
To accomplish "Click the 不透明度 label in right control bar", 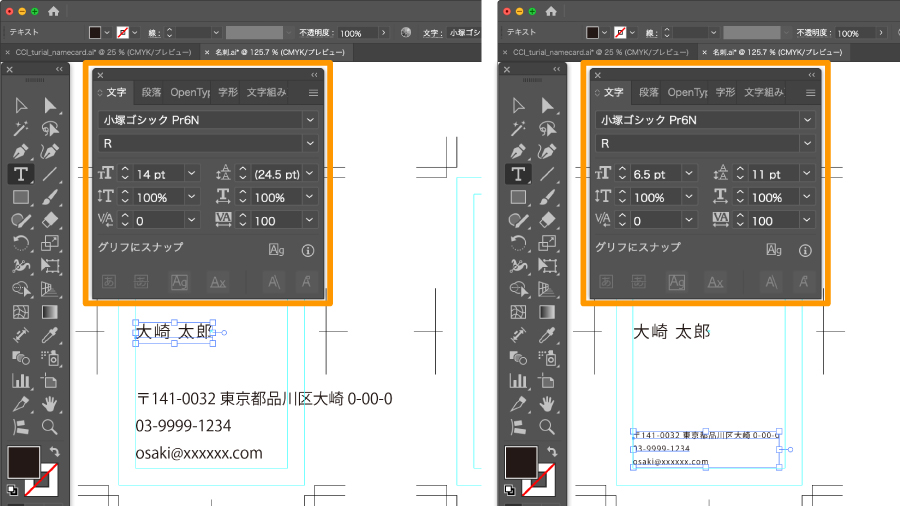I will [812, 33].
